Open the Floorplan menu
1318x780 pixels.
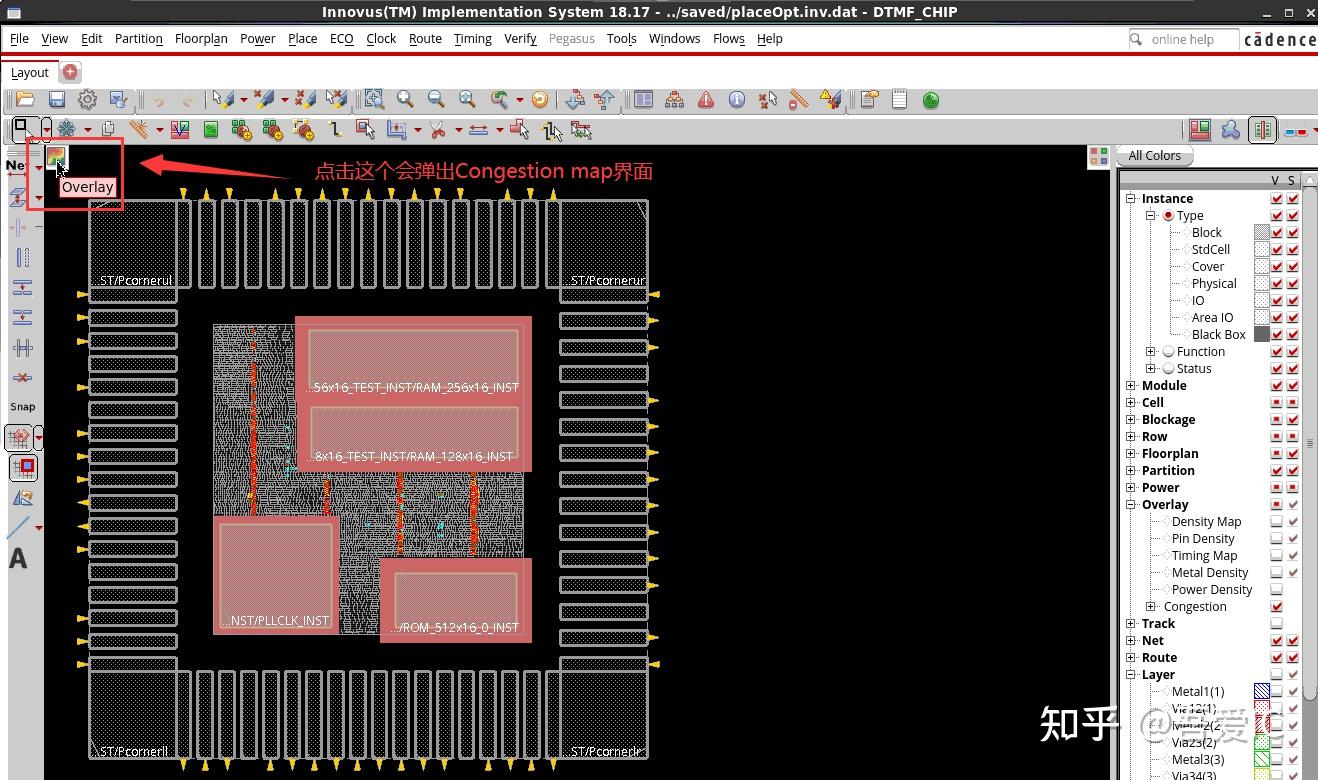point(201,39)
